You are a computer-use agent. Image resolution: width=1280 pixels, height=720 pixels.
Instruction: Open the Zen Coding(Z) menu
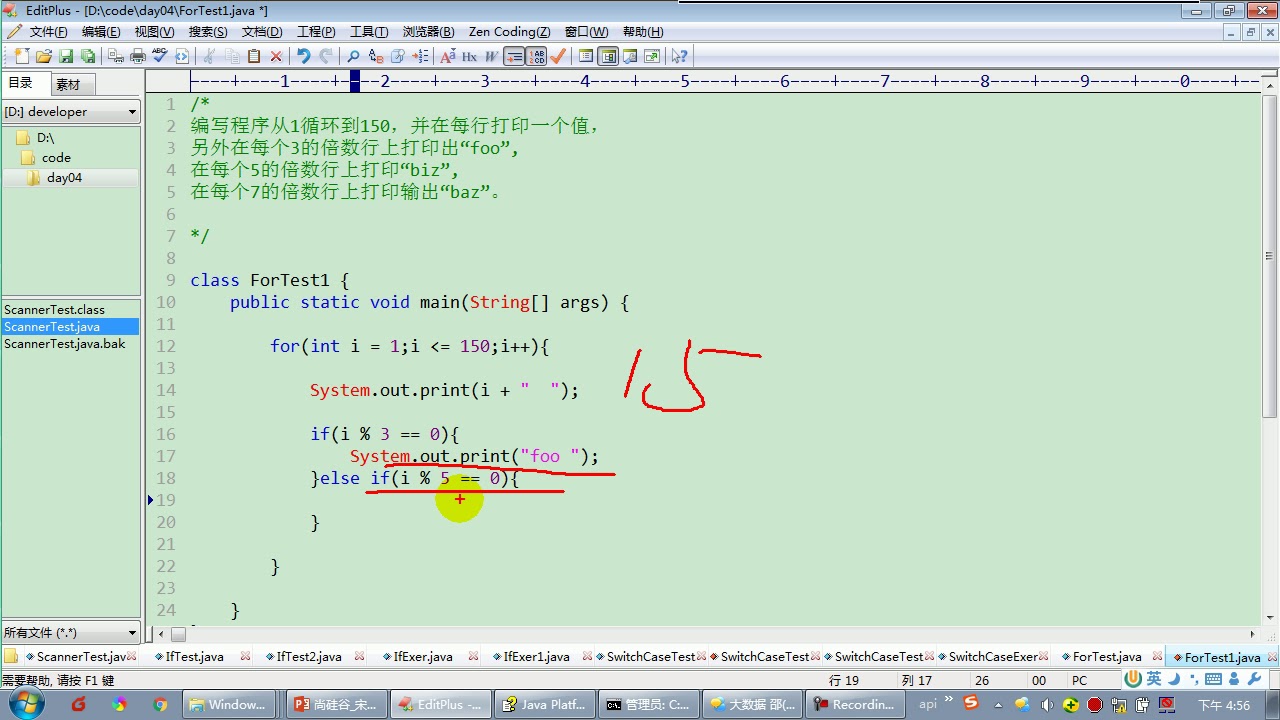click(x=509, y=32)
